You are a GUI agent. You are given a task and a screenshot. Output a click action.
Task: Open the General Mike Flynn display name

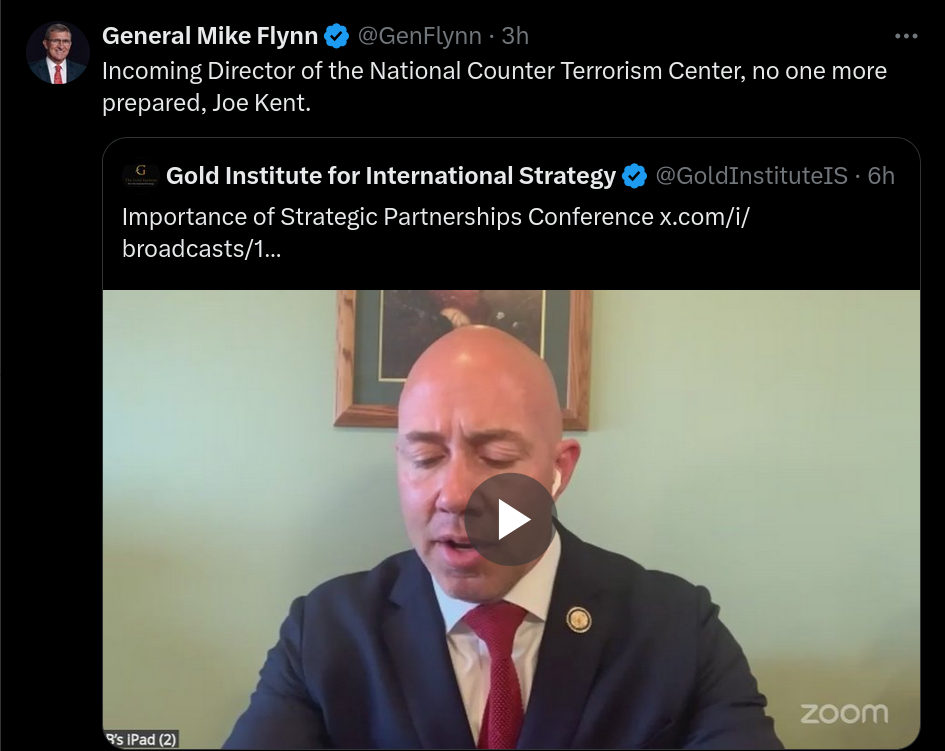click(x=210, y=36)
